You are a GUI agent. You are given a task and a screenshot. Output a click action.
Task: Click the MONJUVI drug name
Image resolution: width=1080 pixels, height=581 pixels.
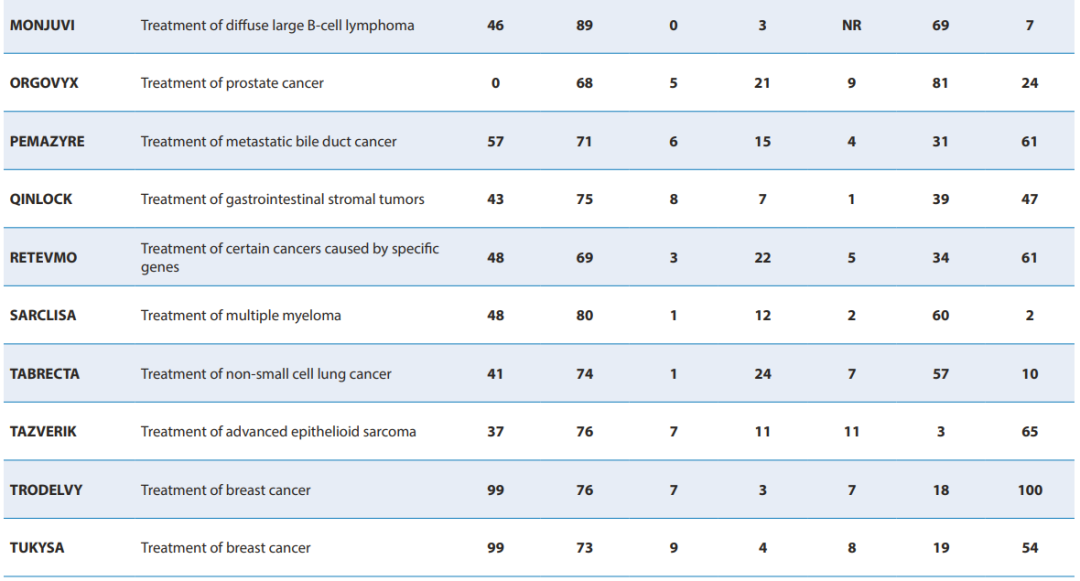tap(43, 25)
